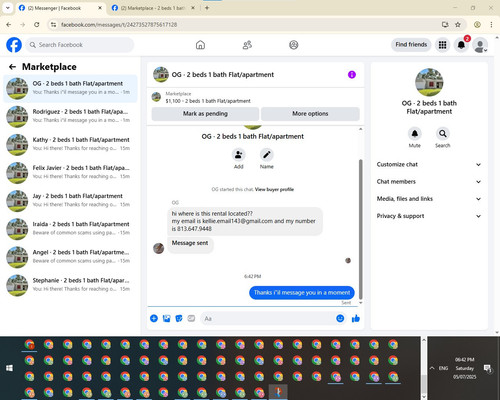Expand Customize chat section
This screenshot has width=500, height=400.
tap(429, 164)
